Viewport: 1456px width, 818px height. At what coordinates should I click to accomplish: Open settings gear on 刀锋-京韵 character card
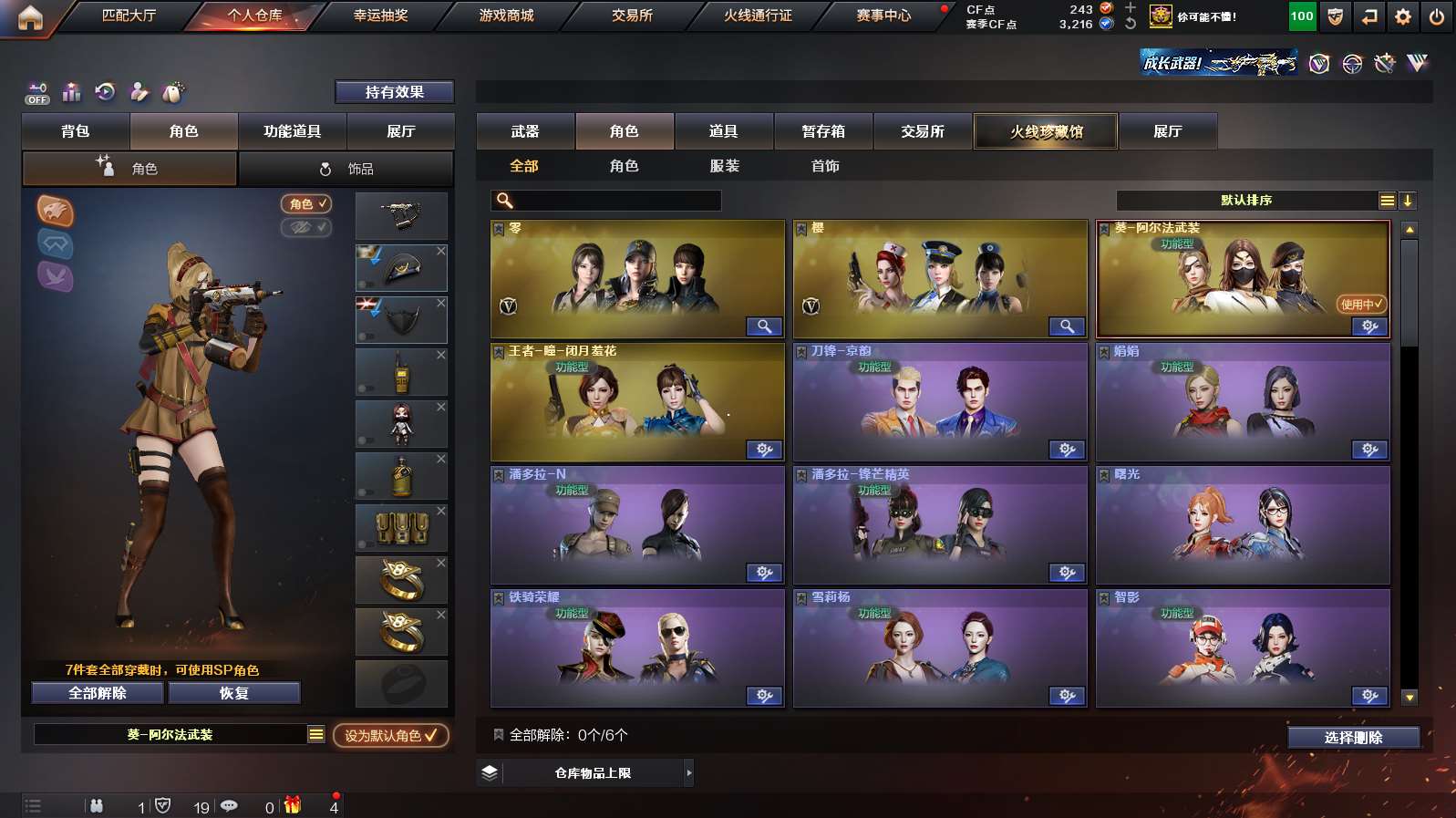tap(1067, 450)
